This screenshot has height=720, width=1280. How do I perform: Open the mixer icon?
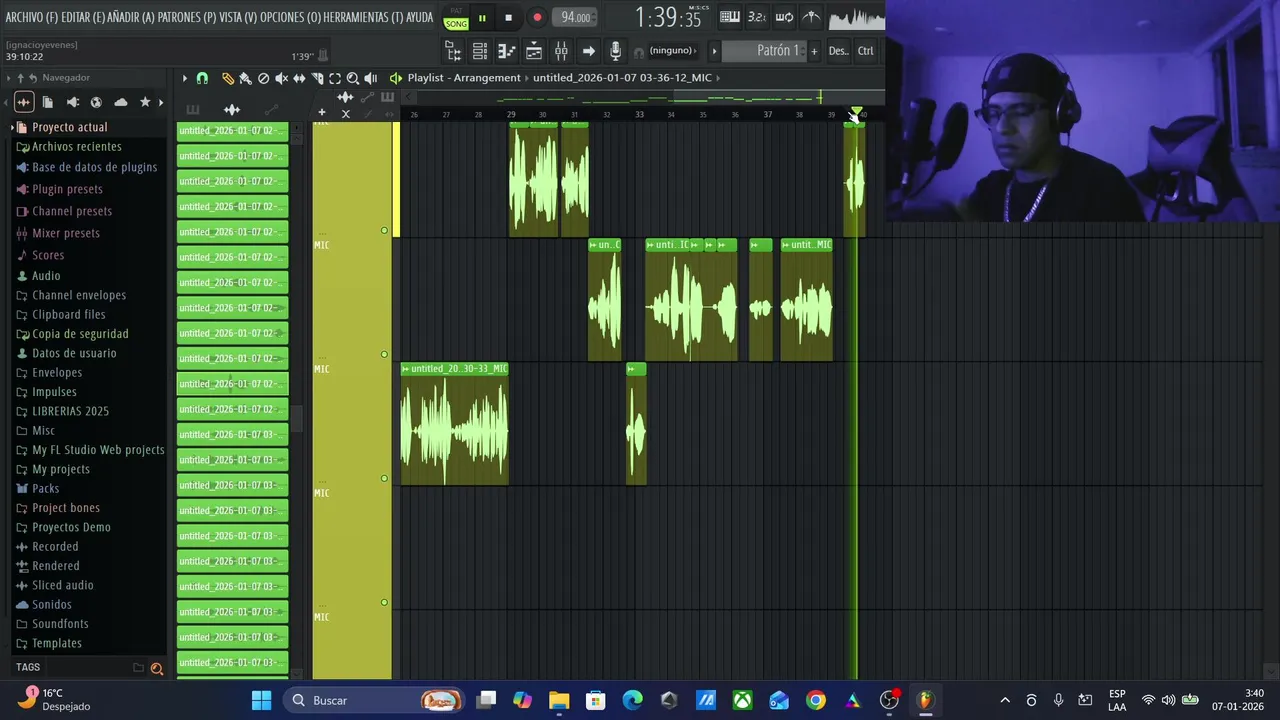tap(561, 51)
